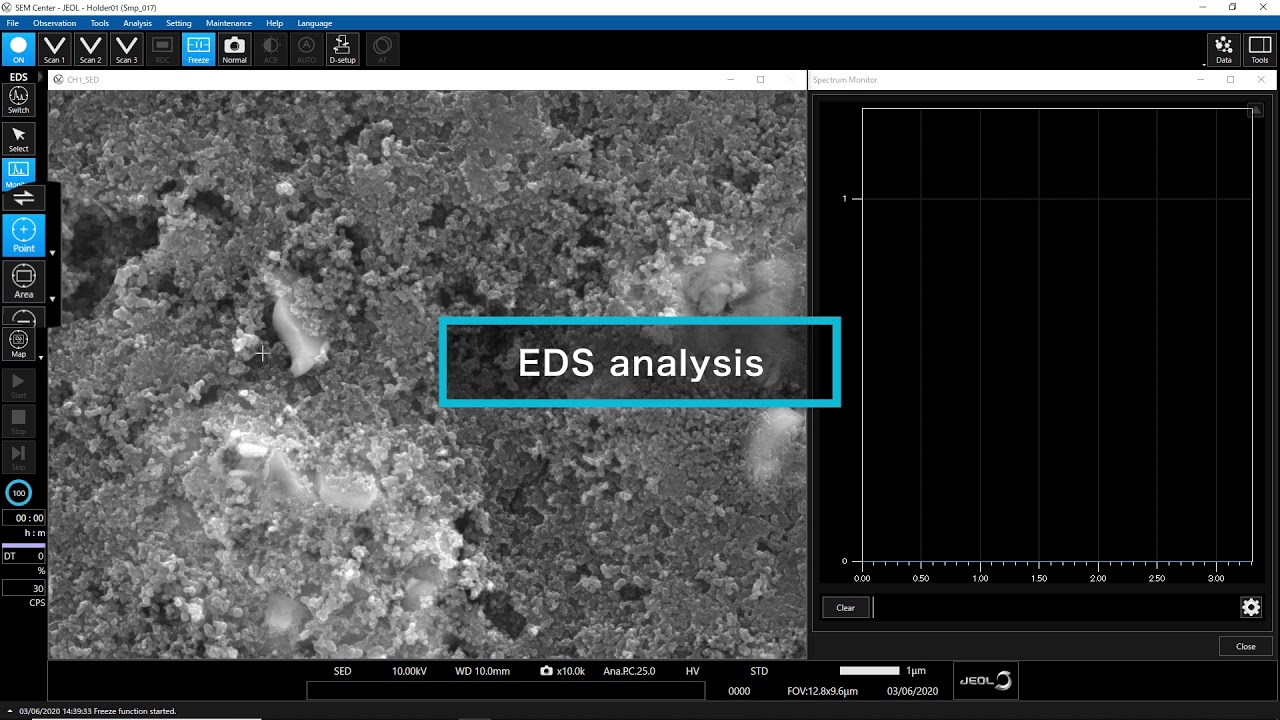Select the Map analysis tool

[18, 344]
